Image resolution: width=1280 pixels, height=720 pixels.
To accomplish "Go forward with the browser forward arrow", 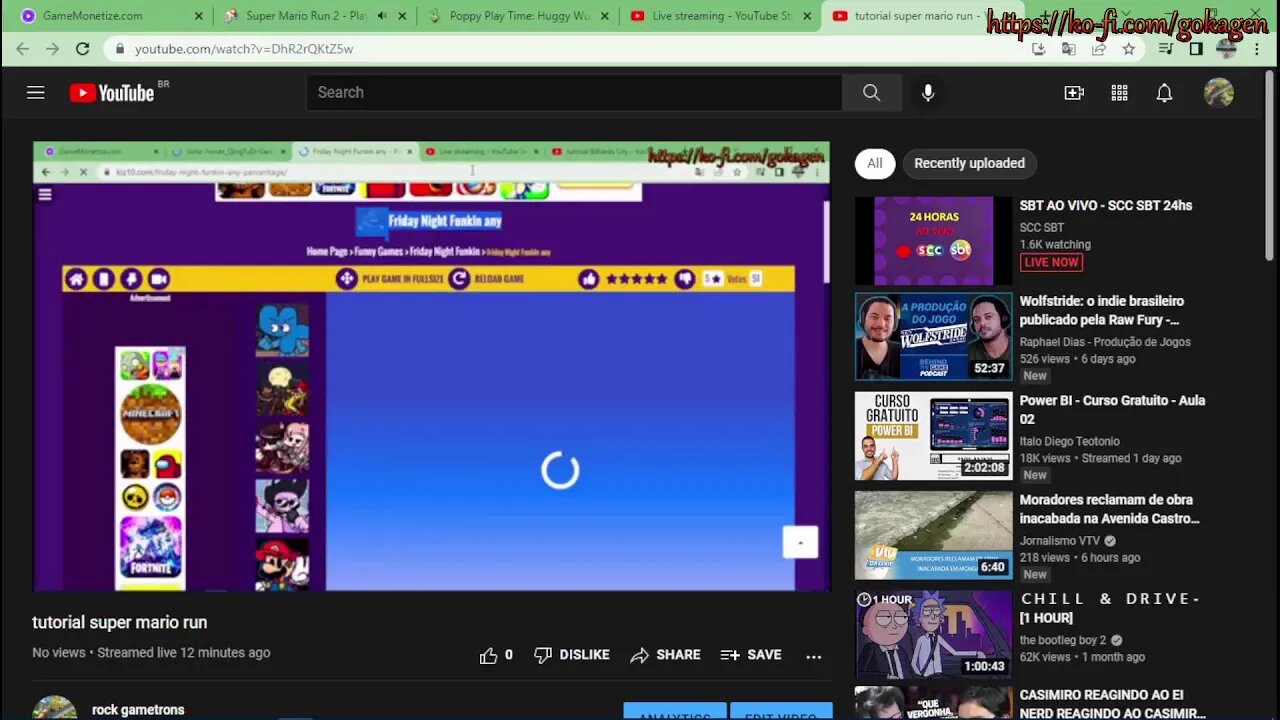I will pos(53,48).
